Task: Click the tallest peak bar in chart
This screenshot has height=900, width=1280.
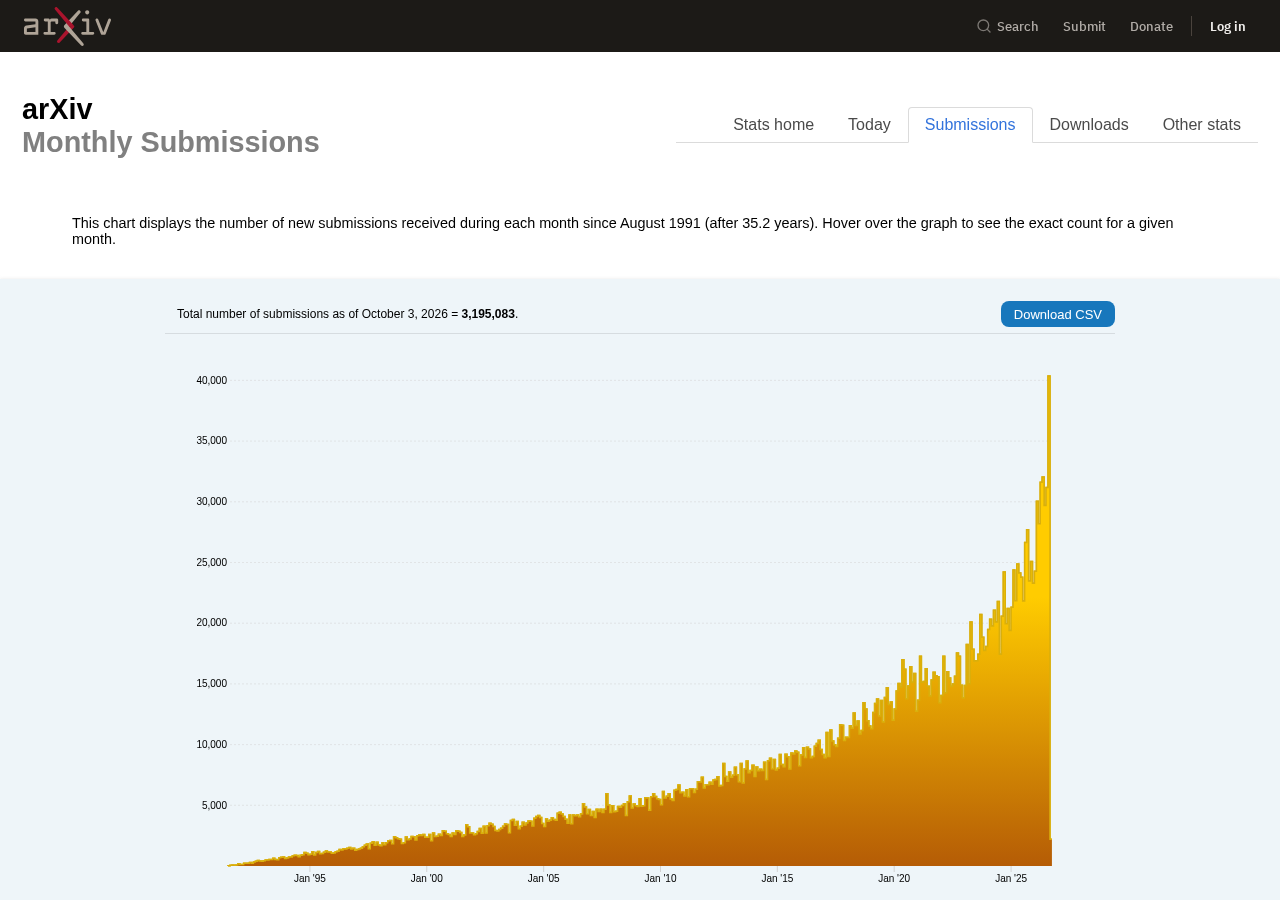Action: [x=1049, y=620]
